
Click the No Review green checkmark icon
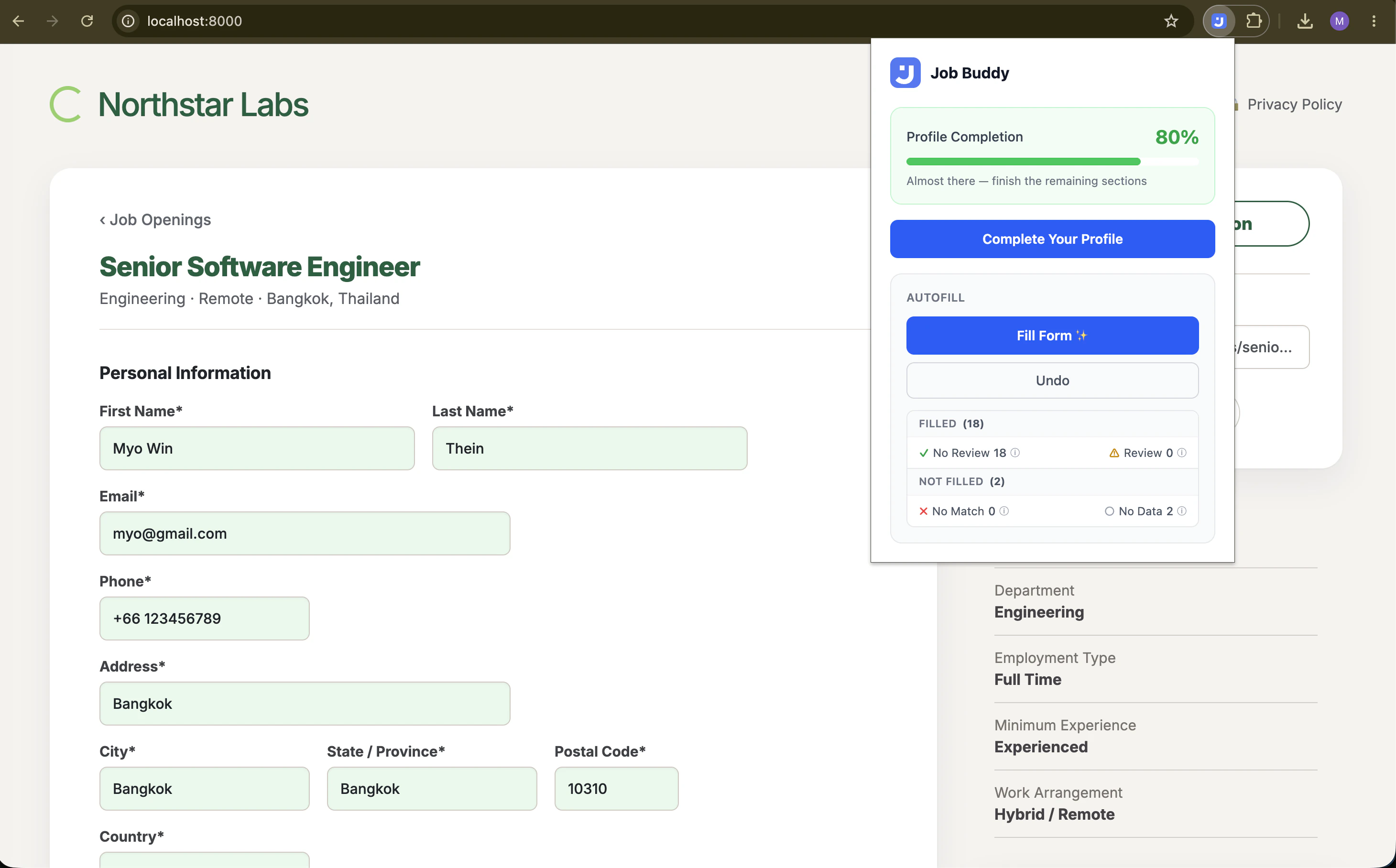[x=923, y=453]
